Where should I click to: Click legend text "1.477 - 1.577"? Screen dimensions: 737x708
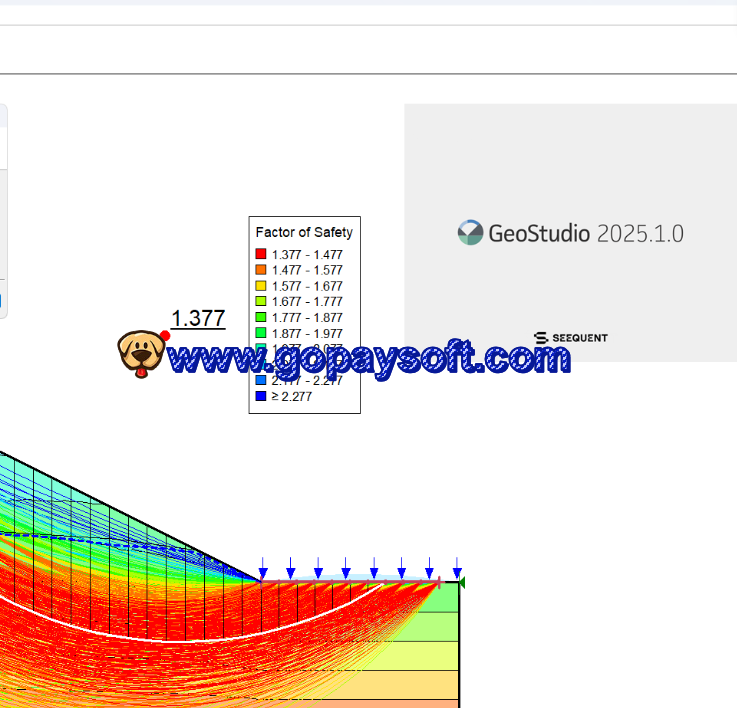pos(307,270)
